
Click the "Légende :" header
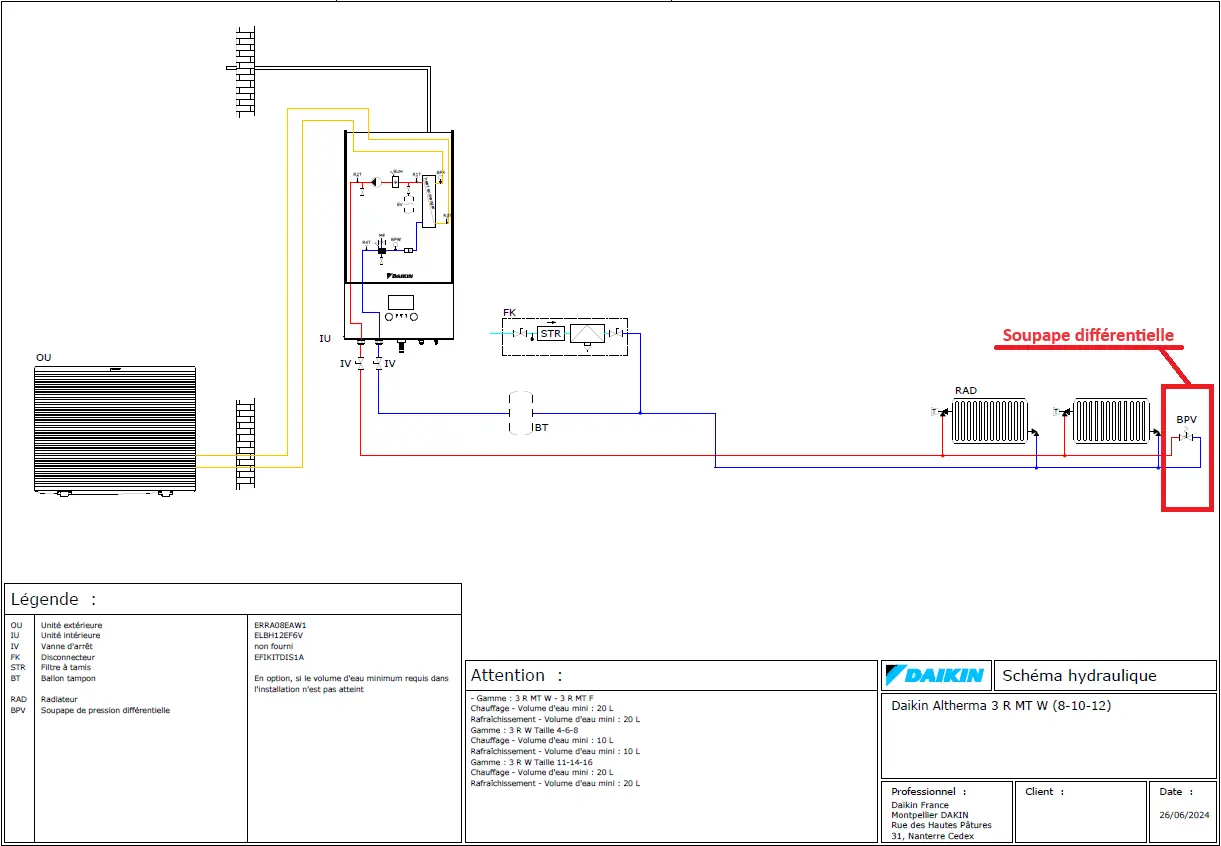pyautogui.click(x=53, y=599)
